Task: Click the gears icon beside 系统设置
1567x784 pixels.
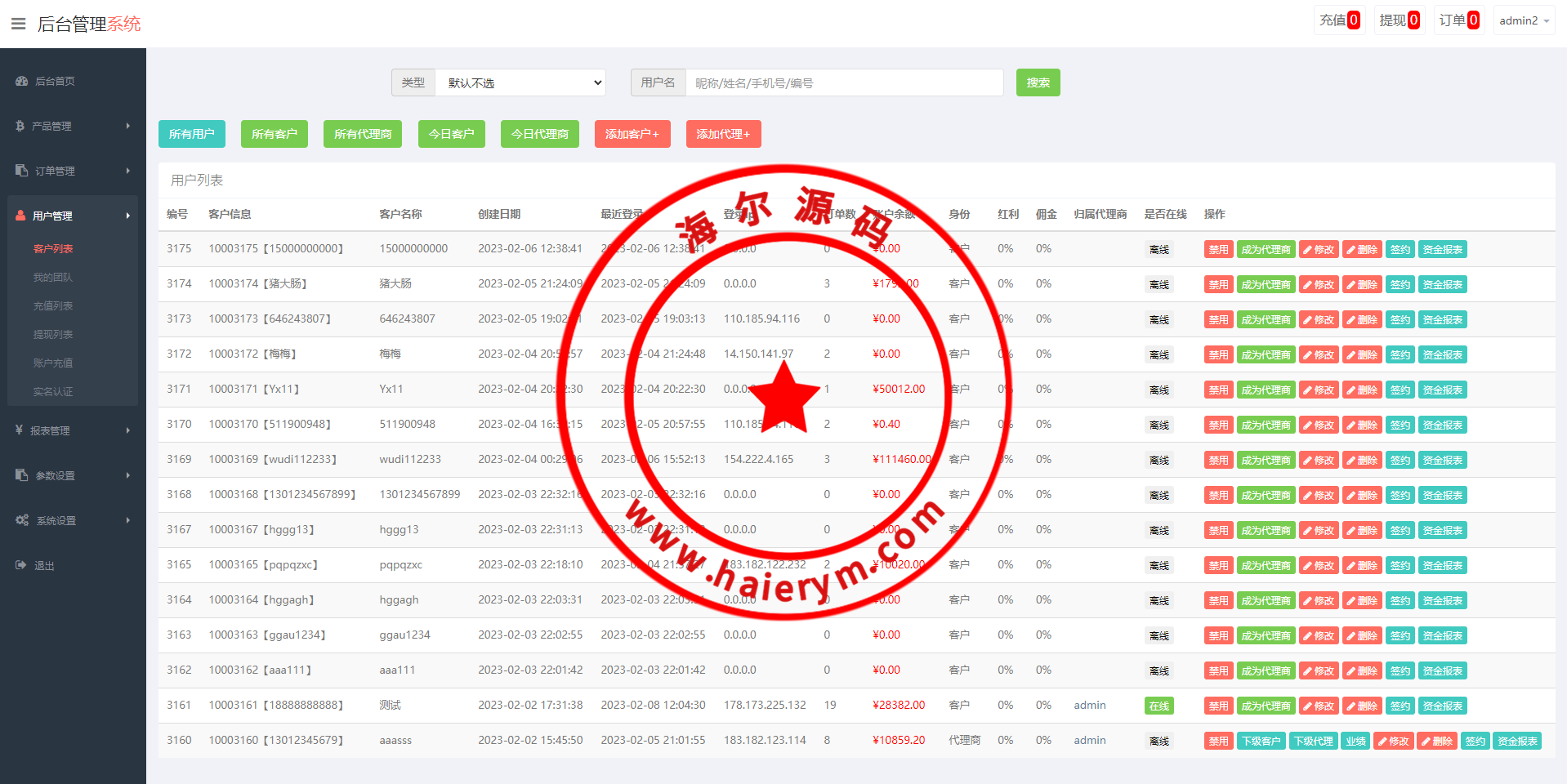Action: [x=22, y=520]
